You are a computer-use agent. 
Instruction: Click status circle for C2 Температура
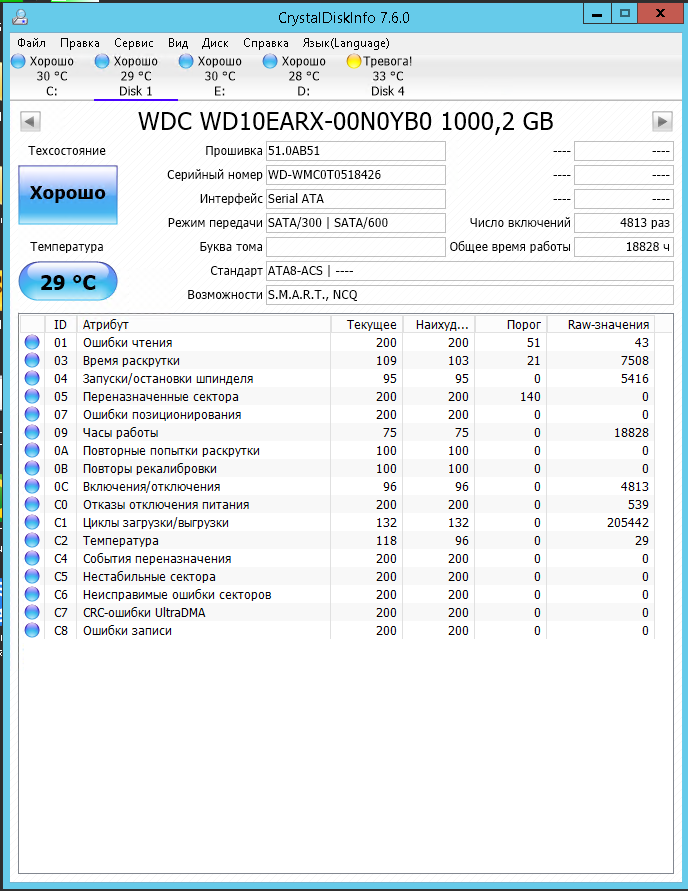click(x=32, y=540)
